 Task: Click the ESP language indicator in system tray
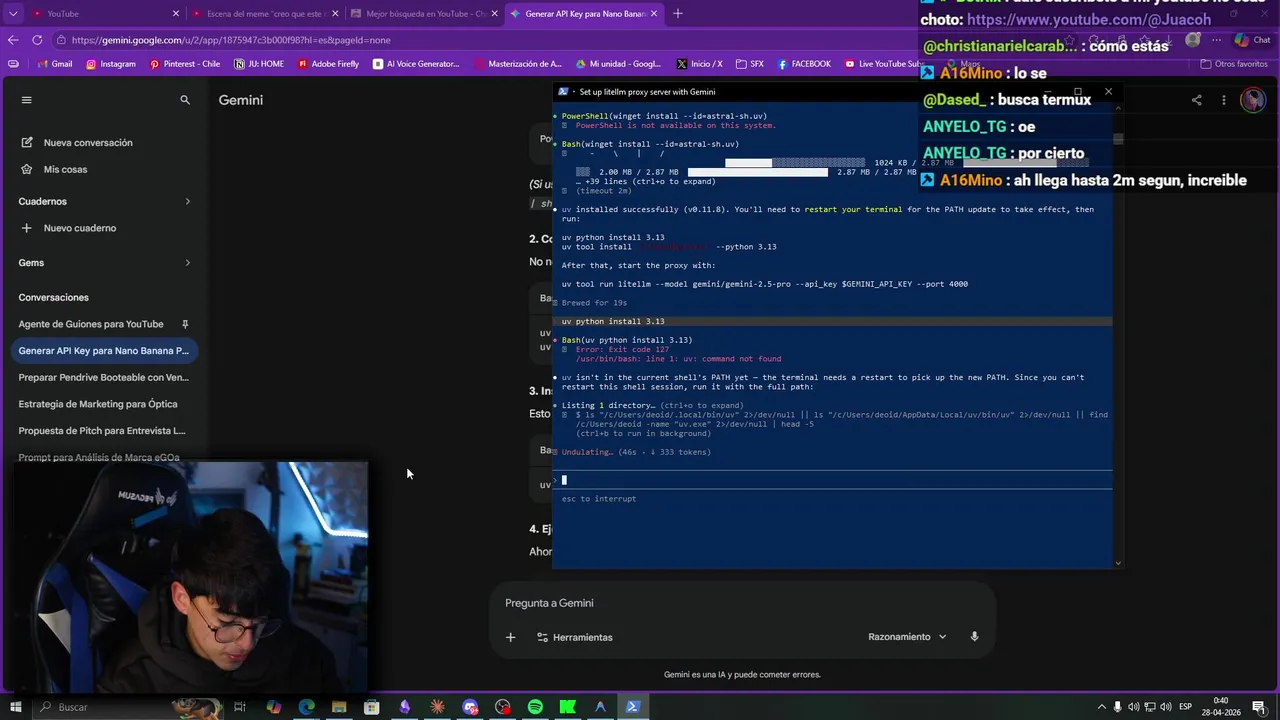click(x=1185, y=707)
